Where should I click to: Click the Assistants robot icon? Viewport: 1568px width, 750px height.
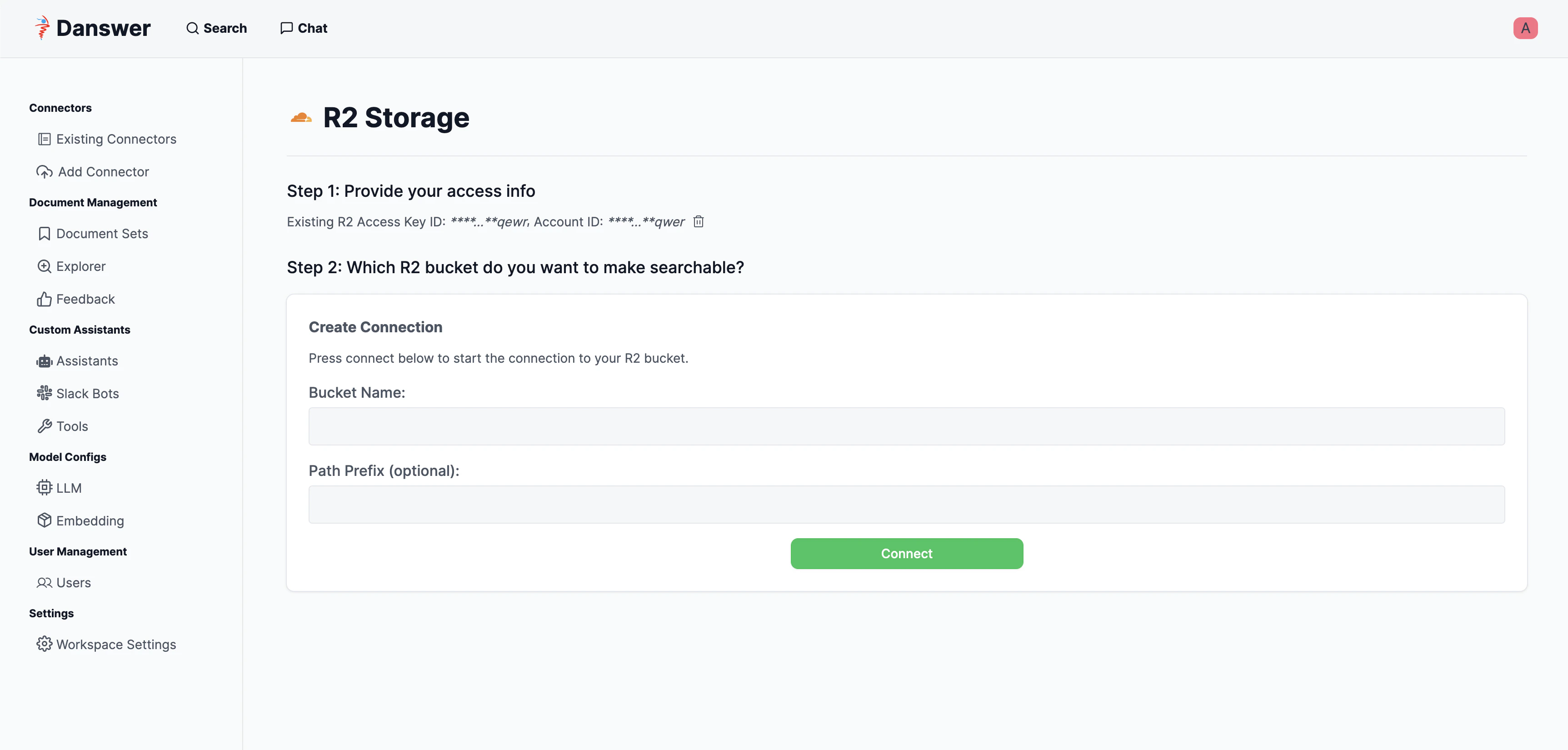pyautogui.click(x=44, y=361)
